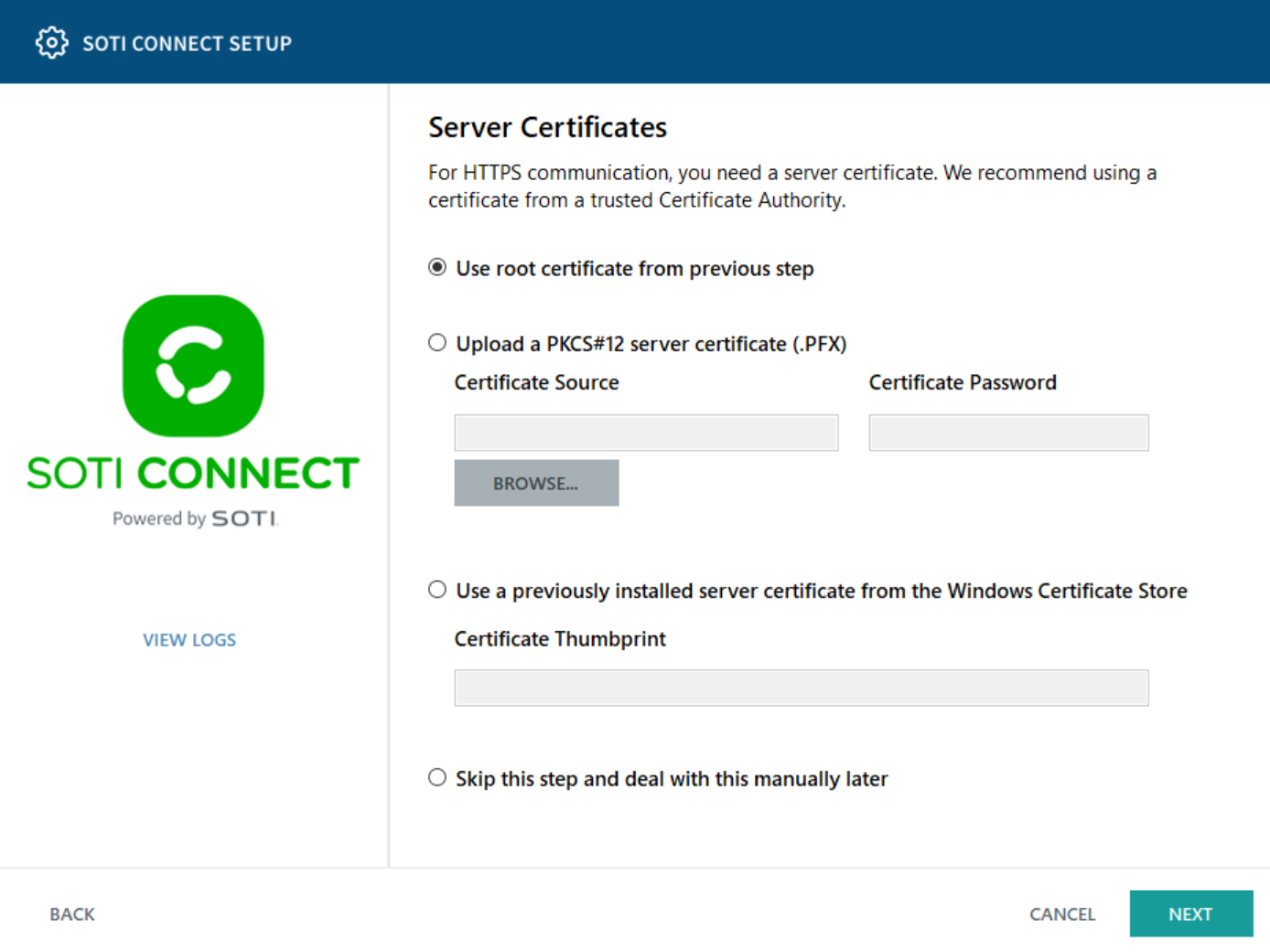
Task: Open VIEW LOGS link
Action: [189, 640]
